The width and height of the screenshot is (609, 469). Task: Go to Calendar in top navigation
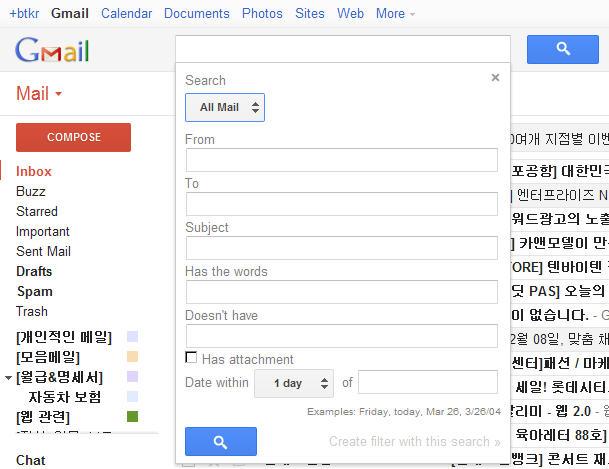pyautogui.click(x=126, y=14)
